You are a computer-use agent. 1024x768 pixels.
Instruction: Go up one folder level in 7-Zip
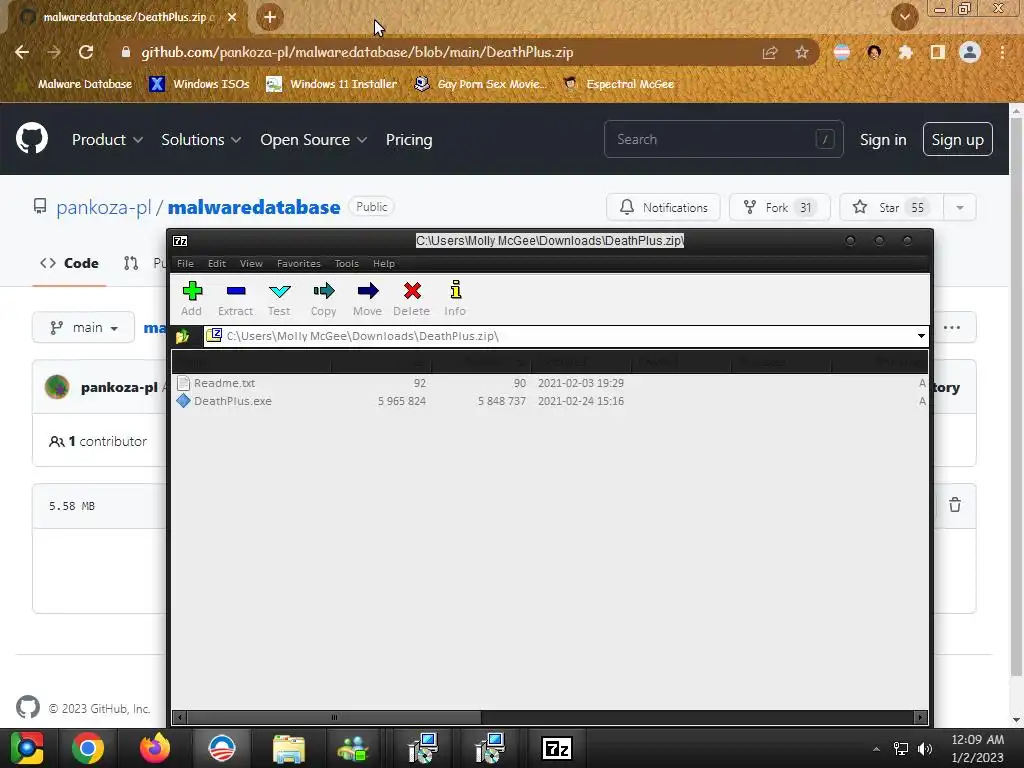point(182,336)
